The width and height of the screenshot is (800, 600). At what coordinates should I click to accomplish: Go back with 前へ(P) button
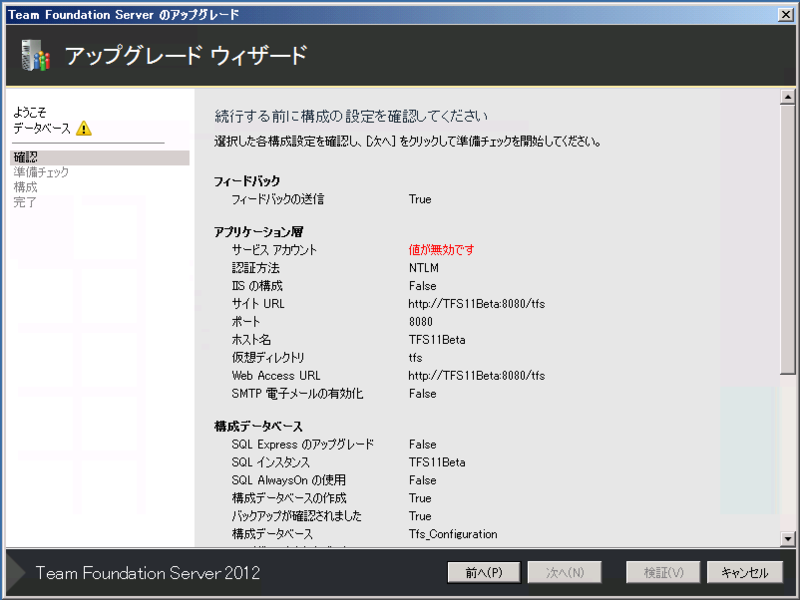pyautogui.click(x=484, y=572)
